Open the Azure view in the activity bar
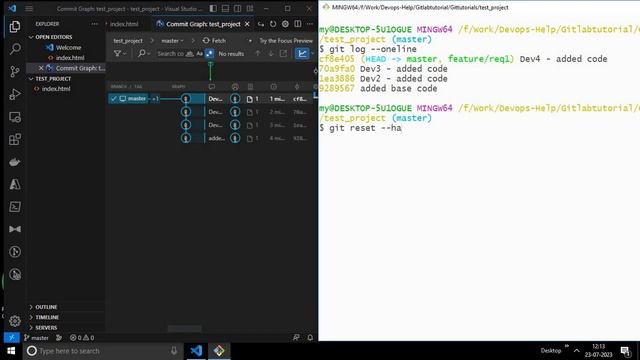Screen dimensions: 640x360 [15, 184]
